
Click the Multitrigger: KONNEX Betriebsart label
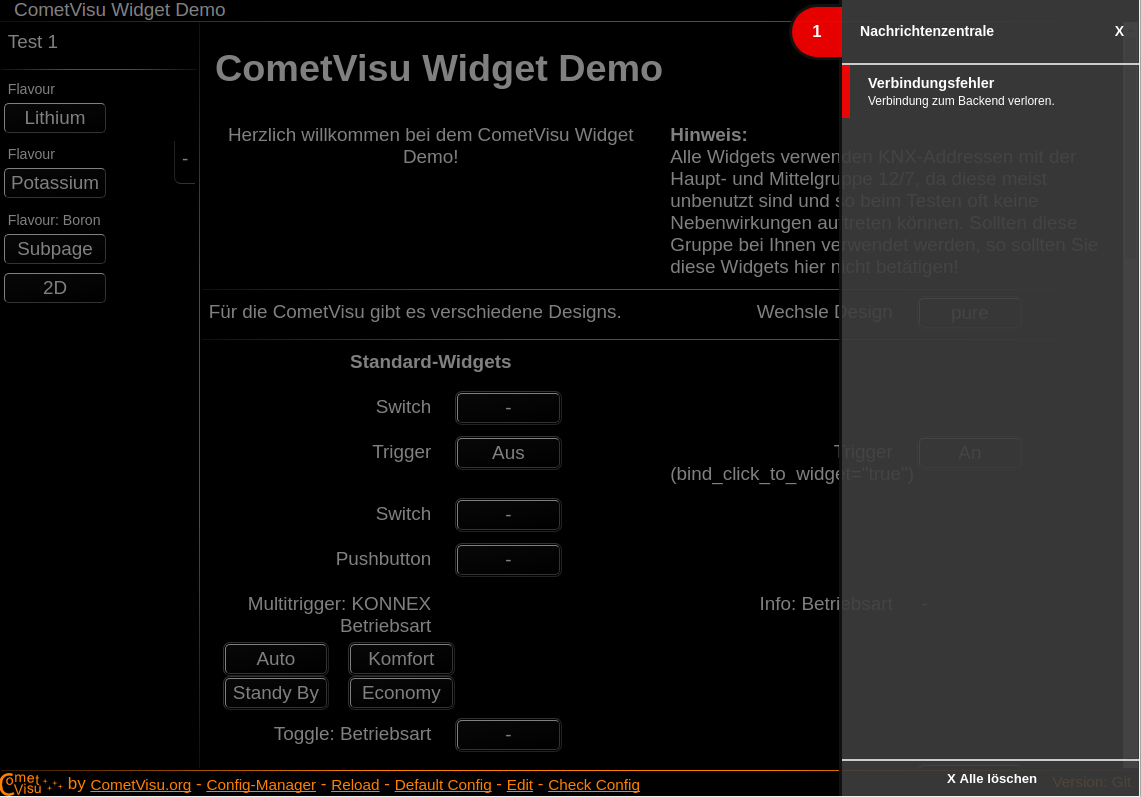pos(339,614)
